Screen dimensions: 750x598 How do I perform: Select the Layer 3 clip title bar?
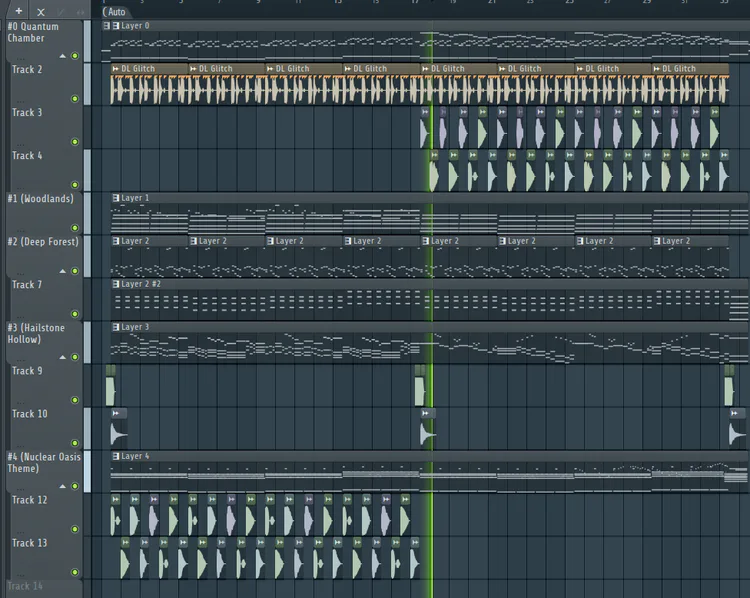click(430, 327)
